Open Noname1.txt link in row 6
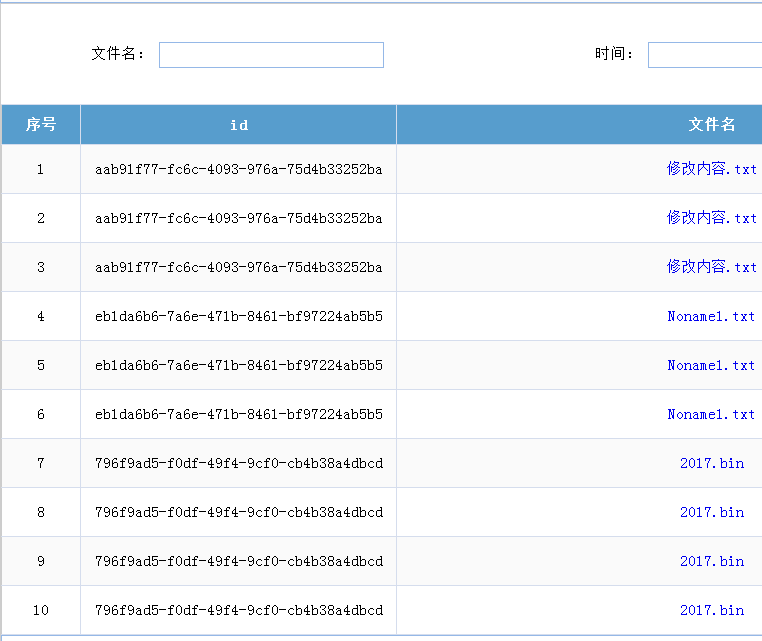762x641 pixels. [x=711, y=414]
